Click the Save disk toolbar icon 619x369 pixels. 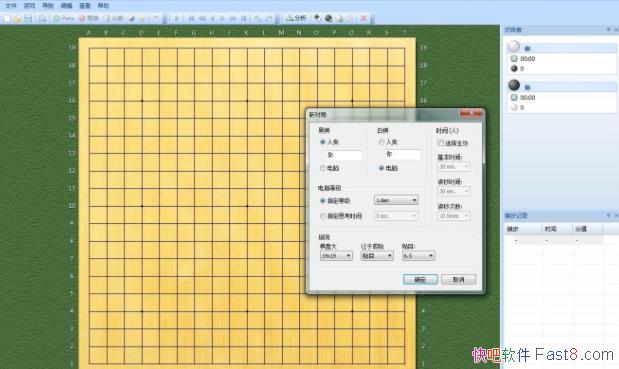[28, 19]
